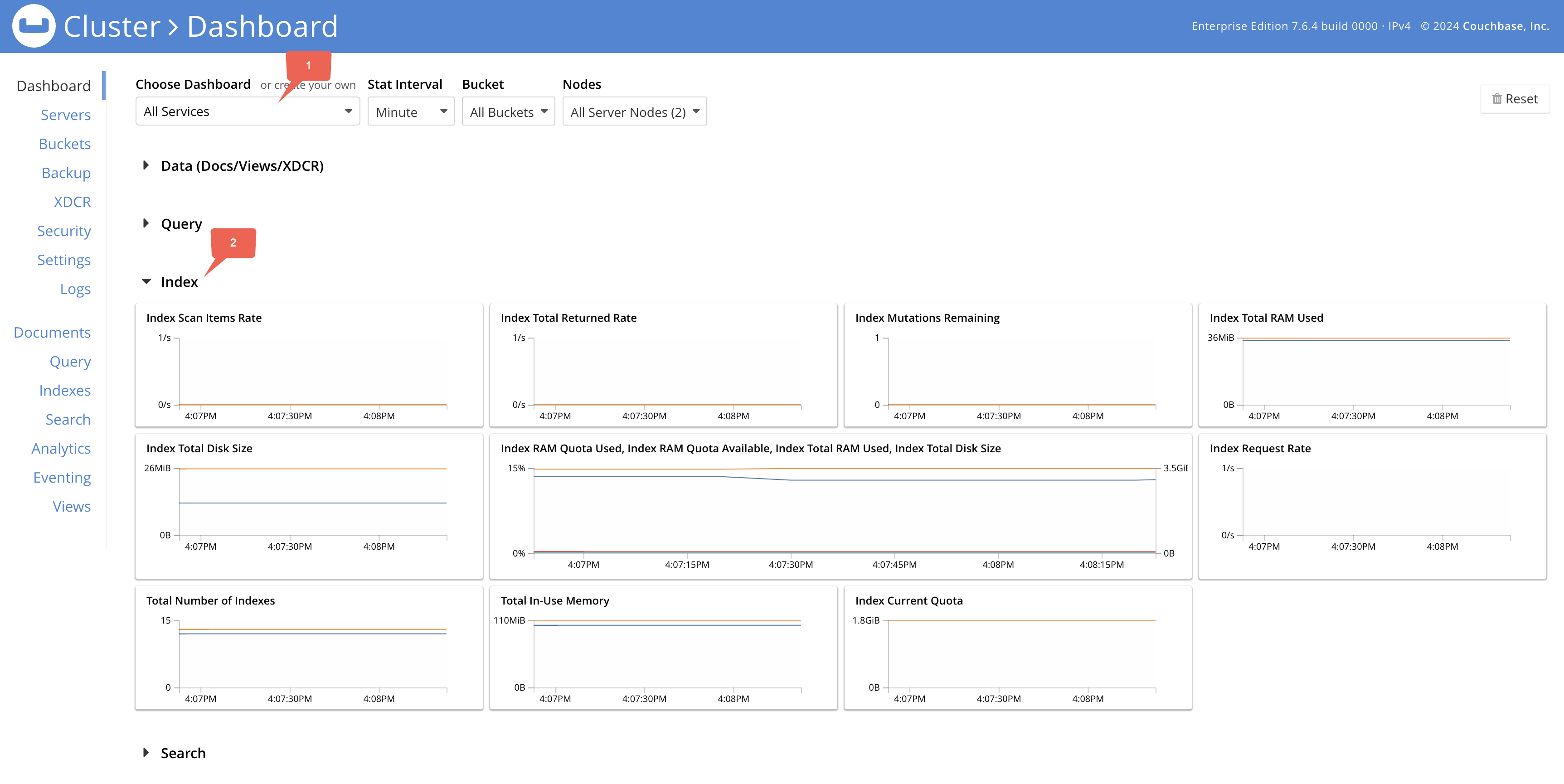
Task: Open the Servers section
Action: (65, 114)
